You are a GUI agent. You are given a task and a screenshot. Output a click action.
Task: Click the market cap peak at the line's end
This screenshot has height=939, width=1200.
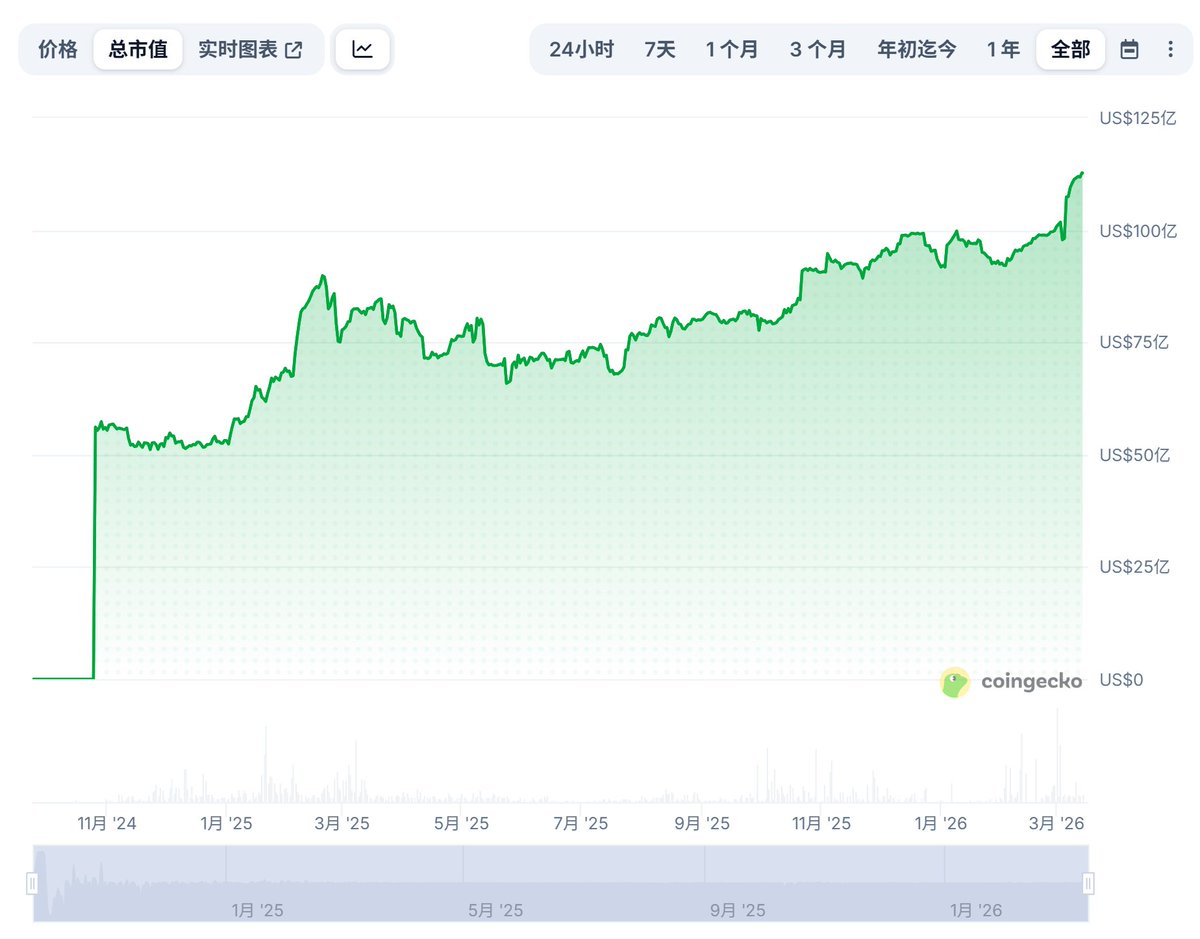(1082, 174)
